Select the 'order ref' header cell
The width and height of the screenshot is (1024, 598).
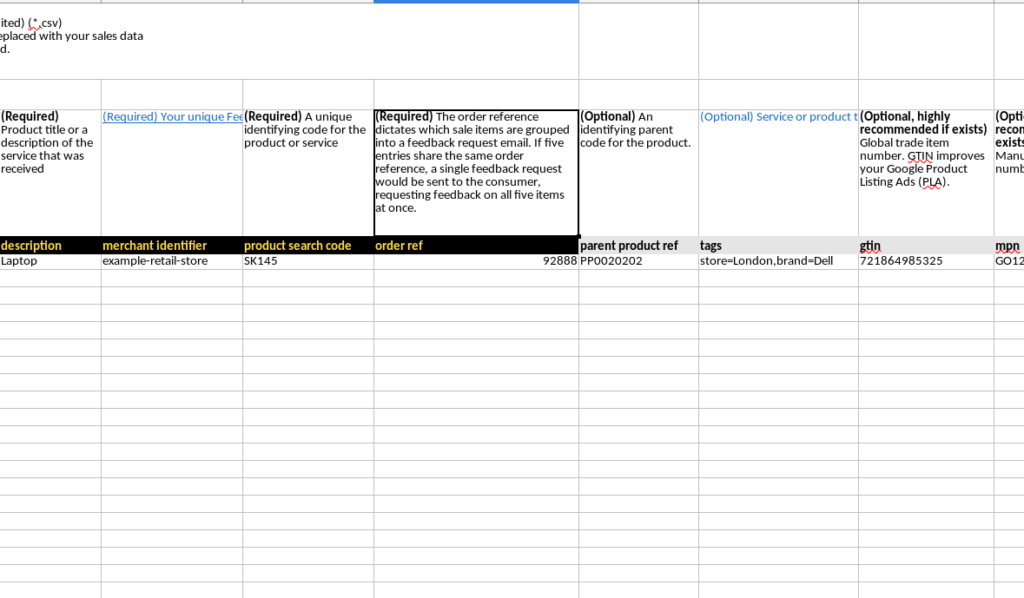(x=475, y=246)
